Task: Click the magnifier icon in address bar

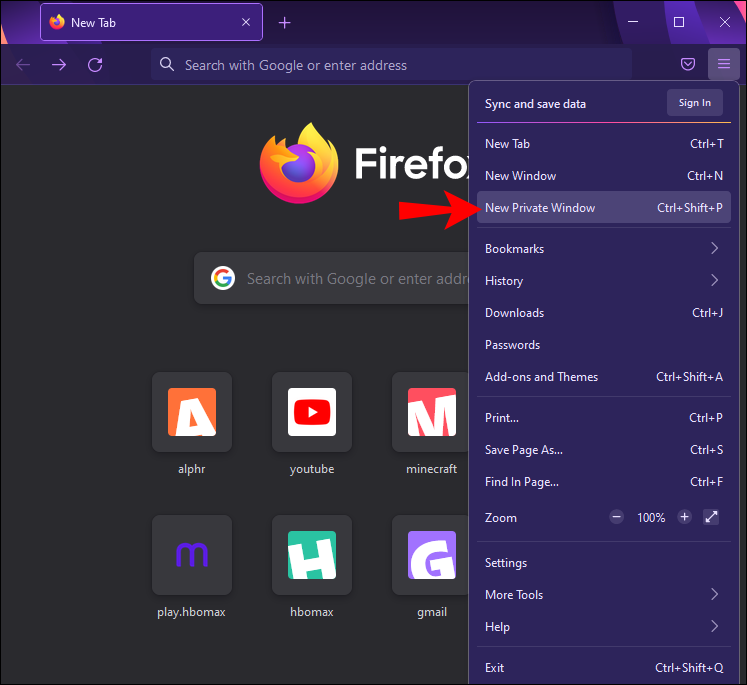Action: (x=167, y=64)
